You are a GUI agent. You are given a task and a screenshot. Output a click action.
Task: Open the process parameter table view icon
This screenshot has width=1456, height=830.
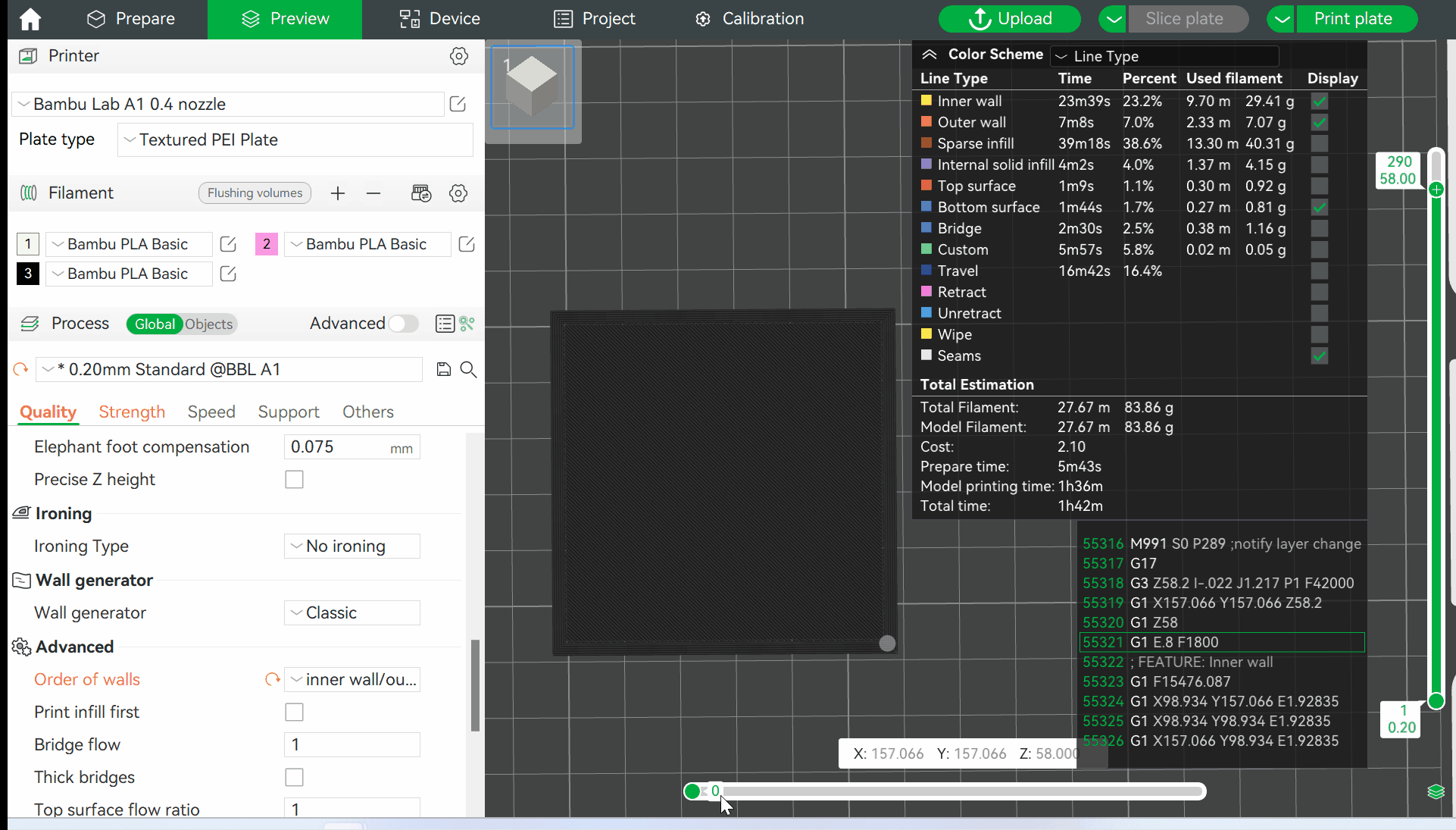(x=445, y=324)
